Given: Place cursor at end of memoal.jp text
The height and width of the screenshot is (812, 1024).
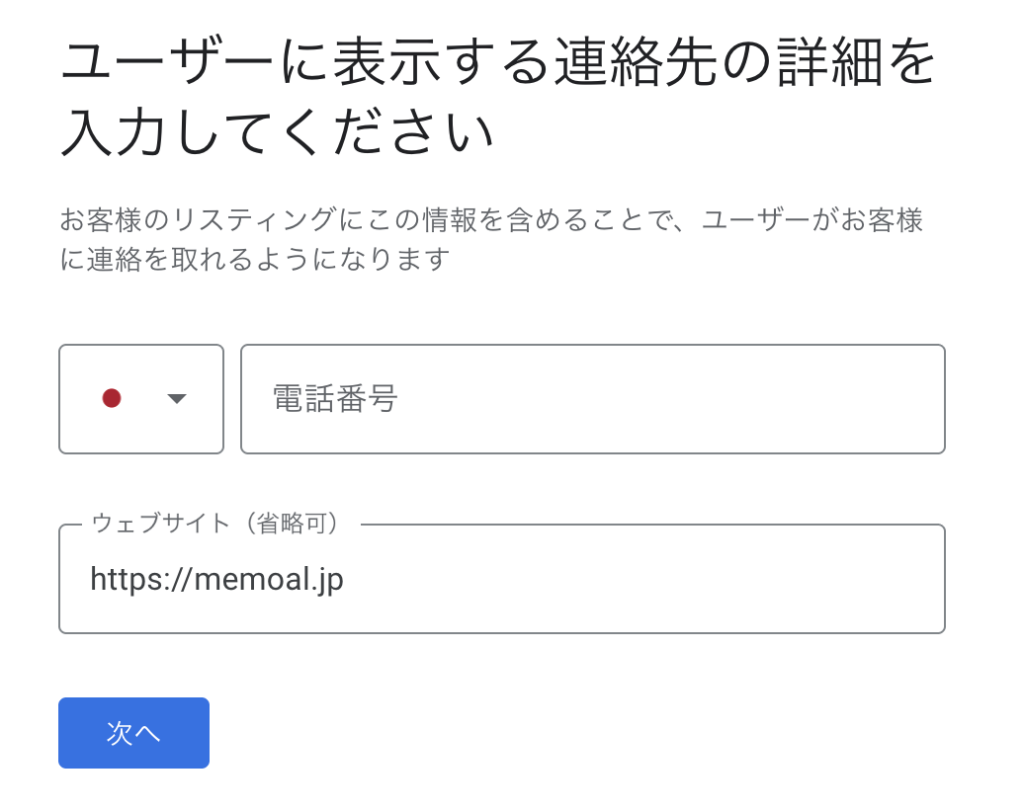Looking at the screenshot, I should point(344,579).
